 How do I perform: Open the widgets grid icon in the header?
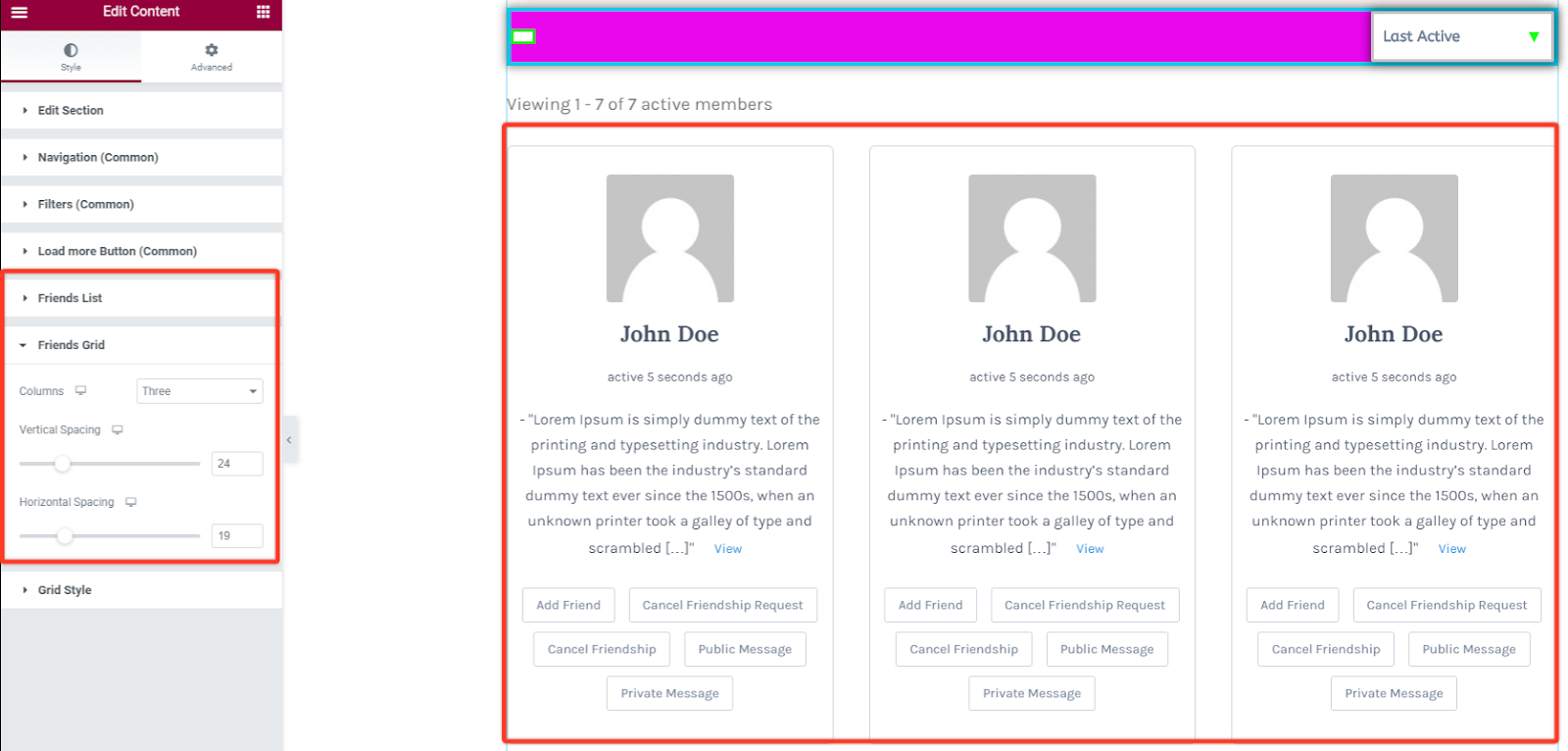click(263, 12)
